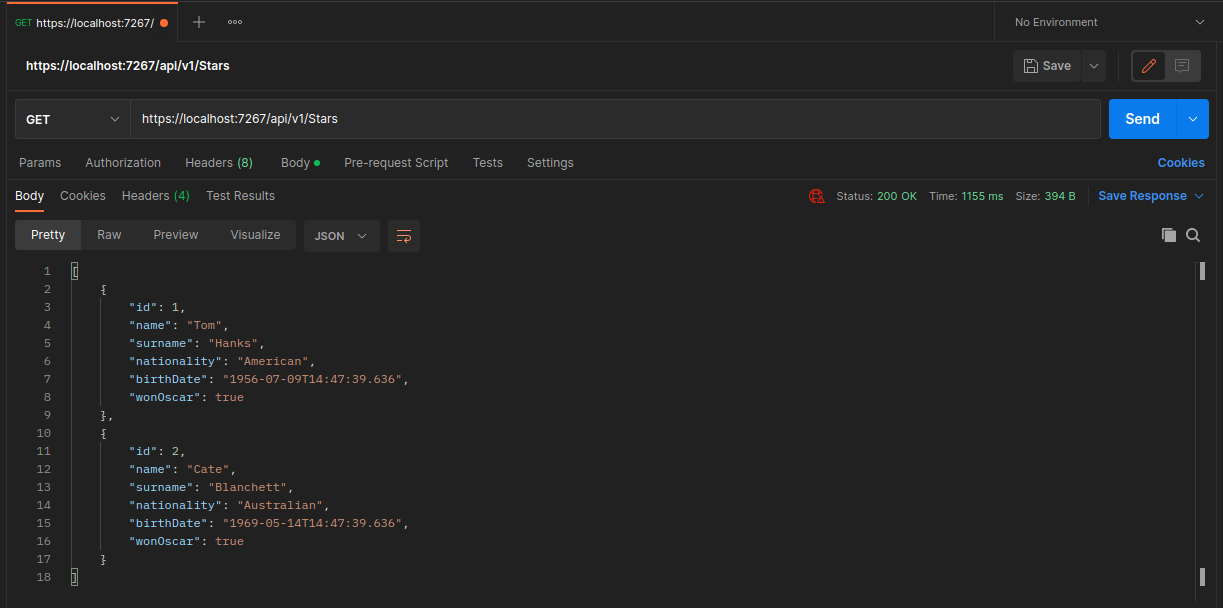Click the "1969-05-14T14:47:39.636" birthDate value
Screen dimensions: 1223x608
coord(311,523)
